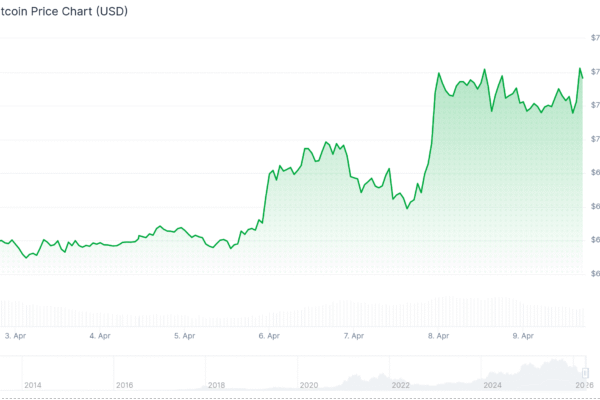Click the final price peak at the chart's right end
The height and width of the screenshot is (400, 600).
point(580,69)
